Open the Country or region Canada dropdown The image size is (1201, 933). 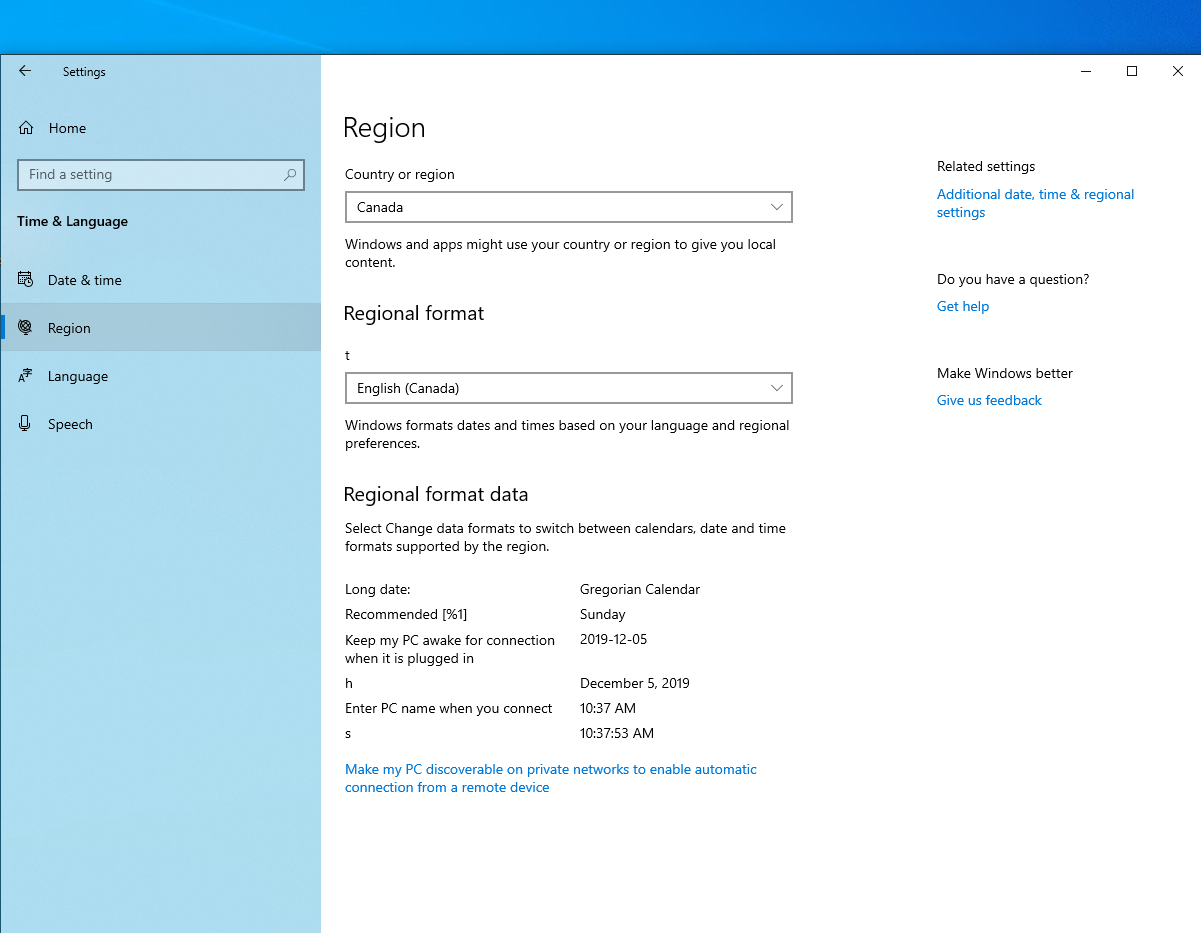pyautogui.click(x=568, y=207)
